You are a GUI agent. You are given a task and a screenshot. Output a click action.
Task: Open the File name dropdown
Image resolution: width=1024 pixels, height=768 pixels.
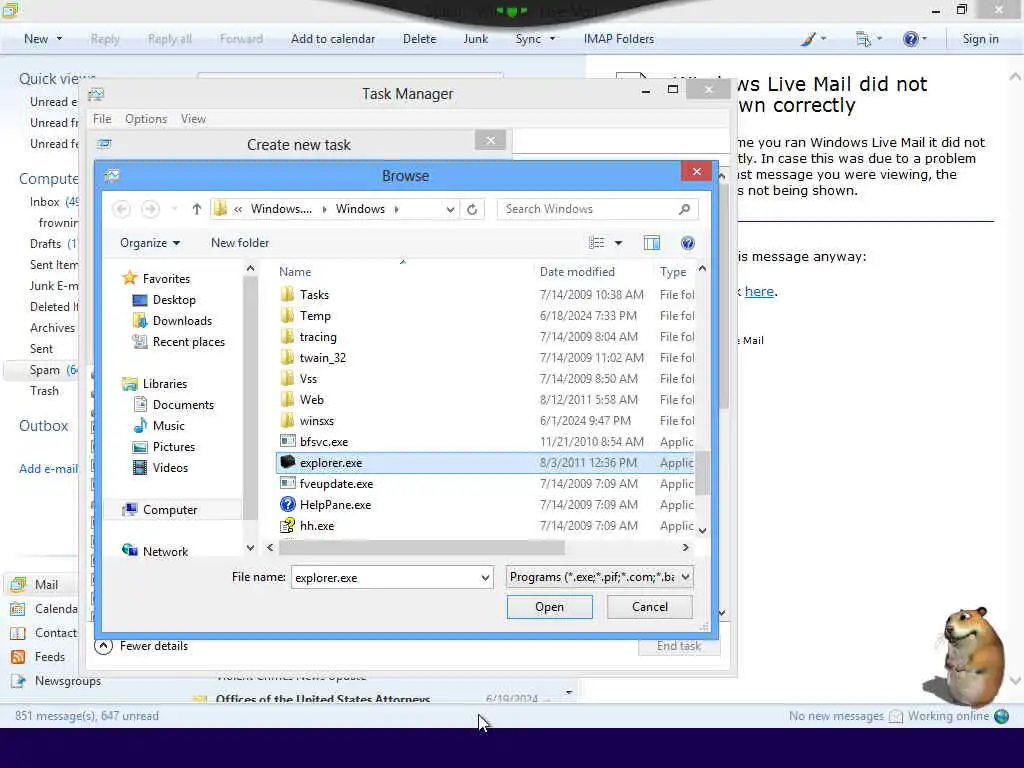click(485, 577)
